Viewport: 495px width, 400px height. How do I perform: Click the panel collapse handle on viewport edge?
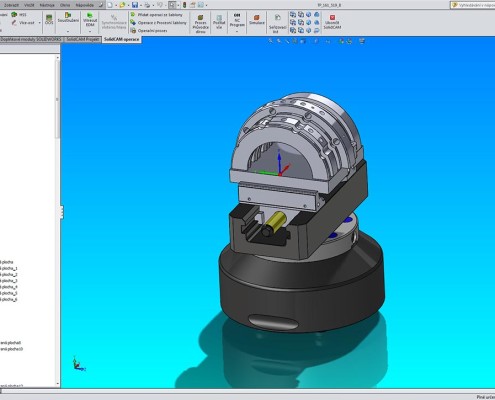(x=62, y=212)
